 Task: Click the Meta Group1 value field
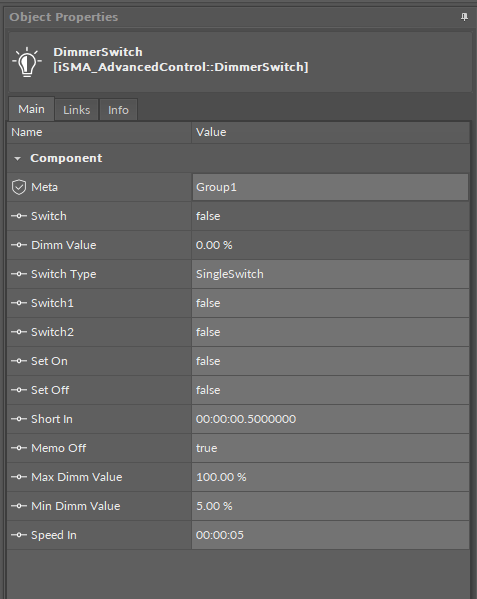point(330,187)
